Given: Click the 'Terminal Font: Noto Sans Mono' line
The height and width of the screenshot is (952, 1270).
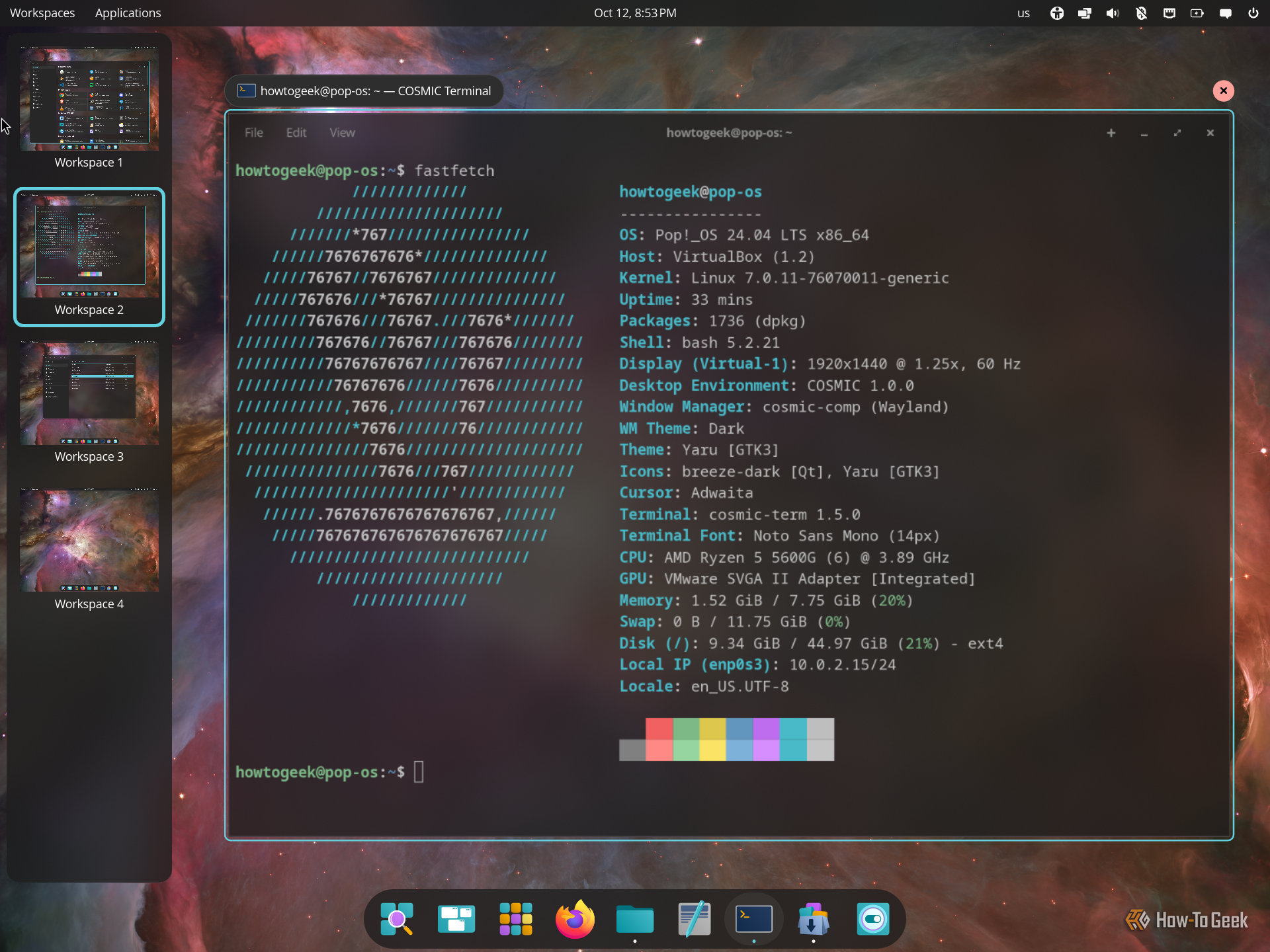Looking at the screenshot, I should pyautogui.click(x=779, y=536).
